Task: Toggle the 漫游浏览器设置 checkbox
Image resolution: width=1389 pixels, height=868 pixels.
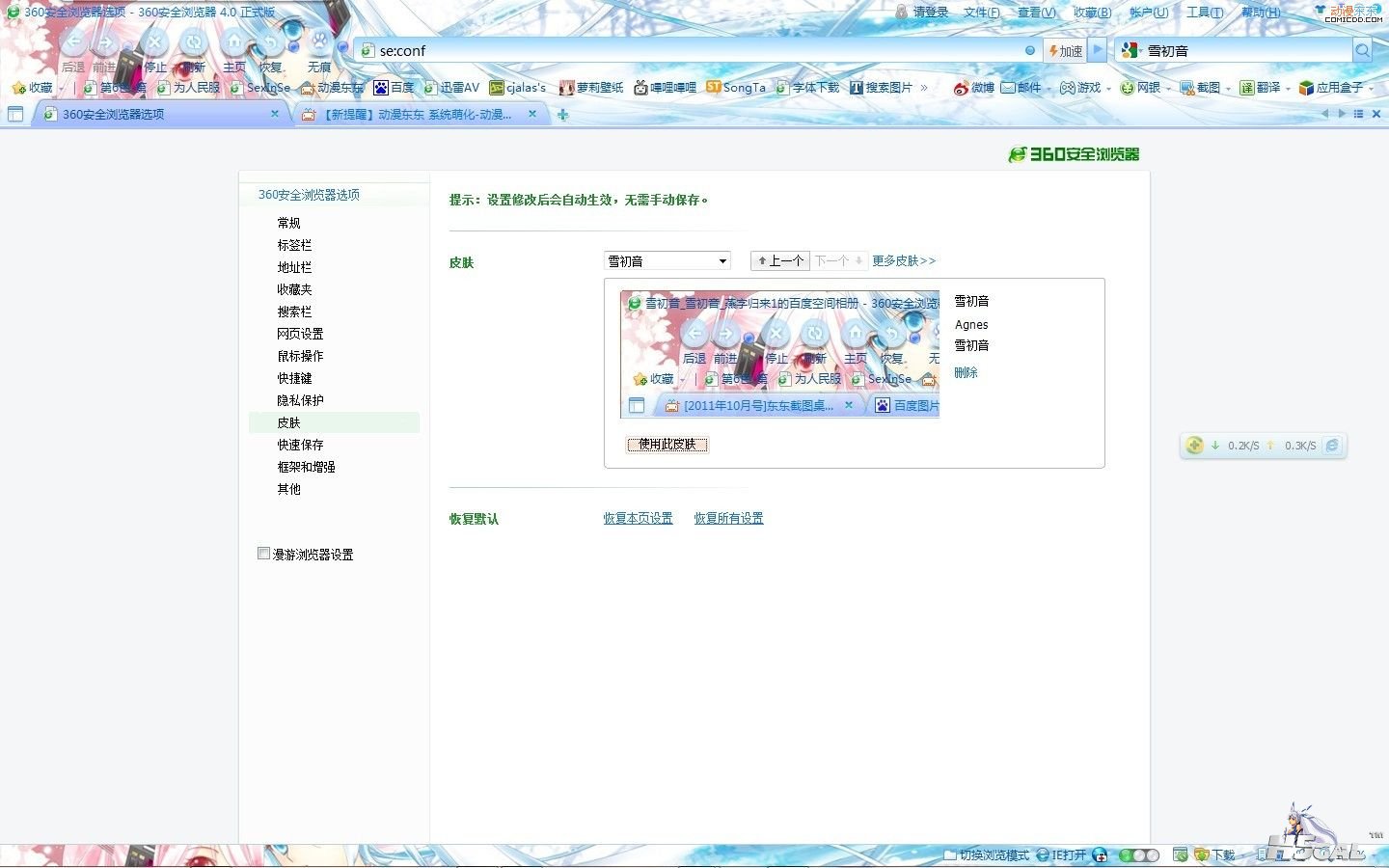Action: click(x=263, y=554)
